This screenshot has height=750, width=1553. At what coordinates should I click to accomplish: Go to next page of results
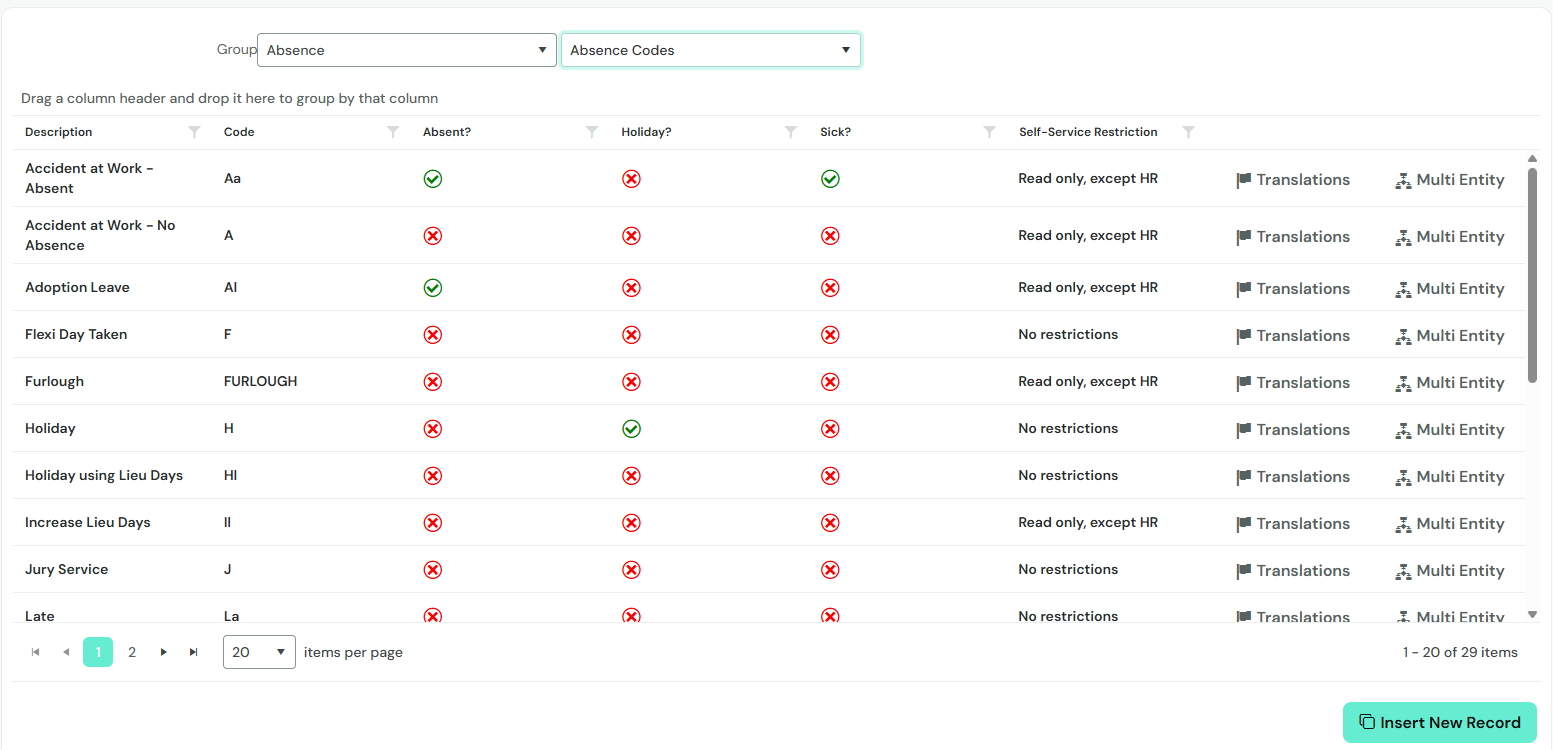[164, 652]
